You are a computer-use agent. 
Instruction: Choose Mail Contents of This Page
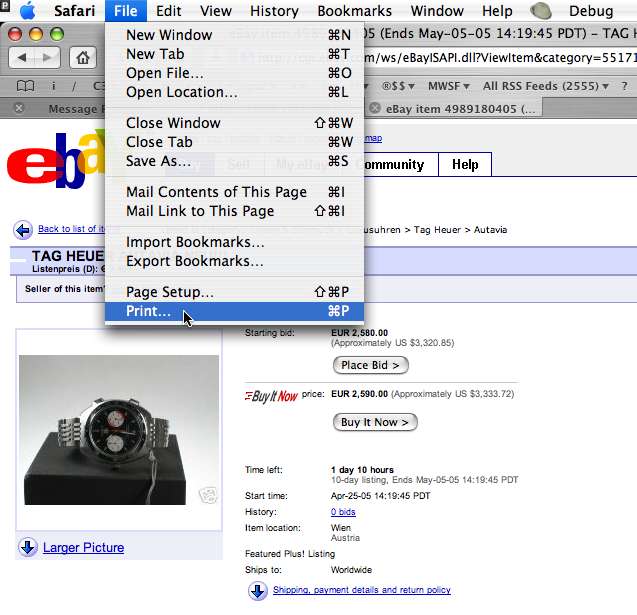234,192
